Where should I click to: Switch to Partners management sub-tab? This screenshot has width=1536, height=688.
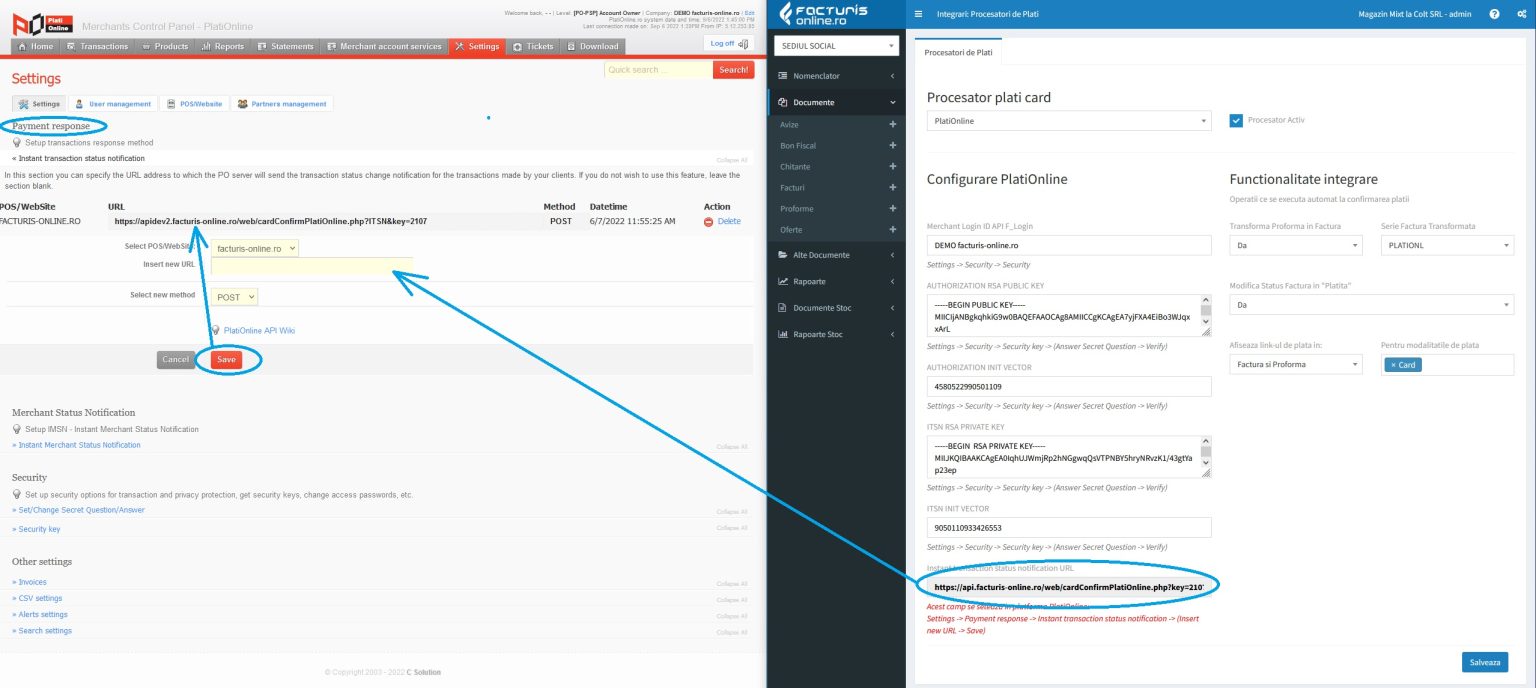[282, 104]
